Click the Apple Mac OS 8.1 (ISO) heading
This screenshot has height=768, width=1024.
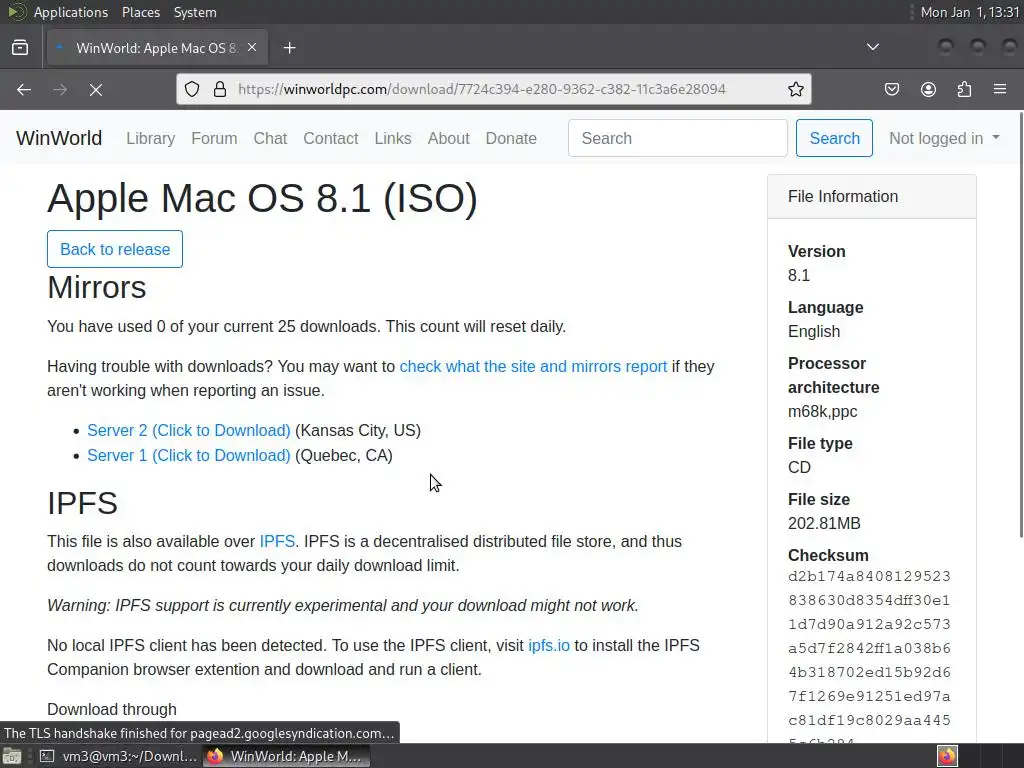(263, 198)
